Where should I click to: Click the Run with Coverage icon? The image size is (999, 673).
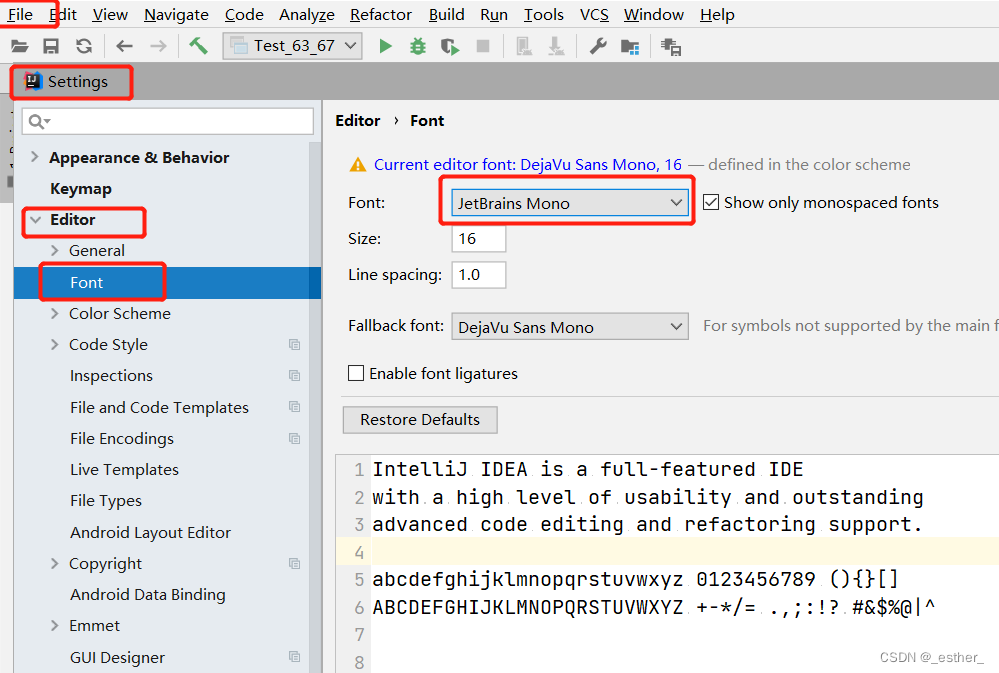[x=450, y=47]
